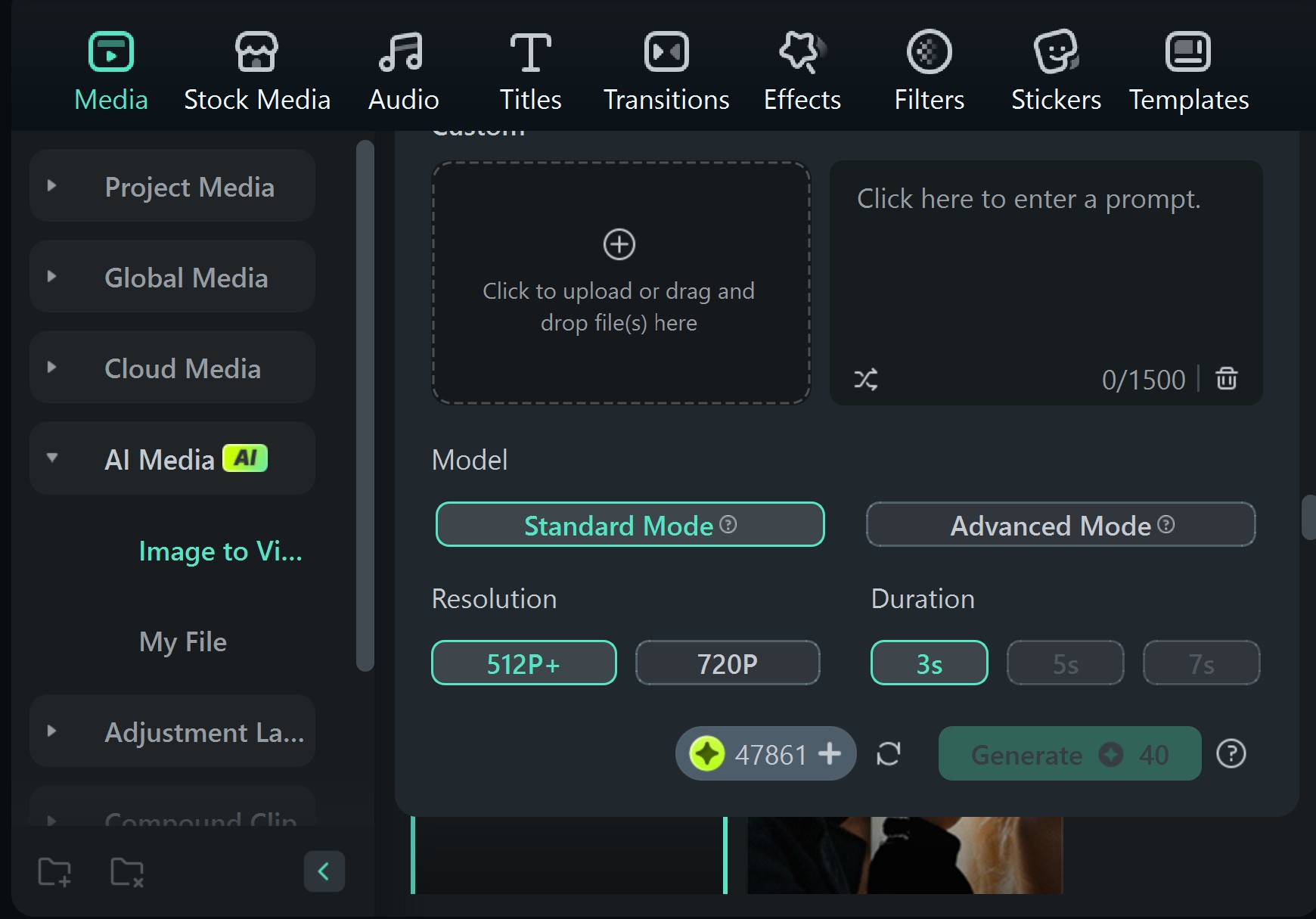Delete the selected folder
This screenshot has width=1316, height=919.
[127, 872]
